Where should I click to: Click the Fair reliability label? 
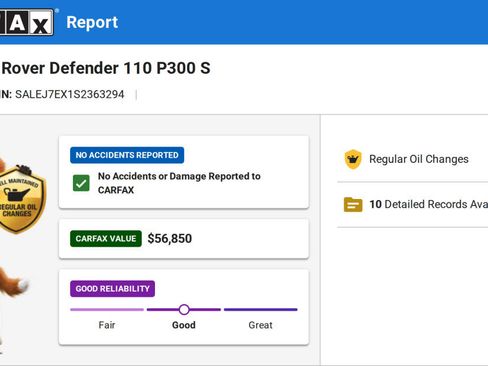click(x=107, y=325)
